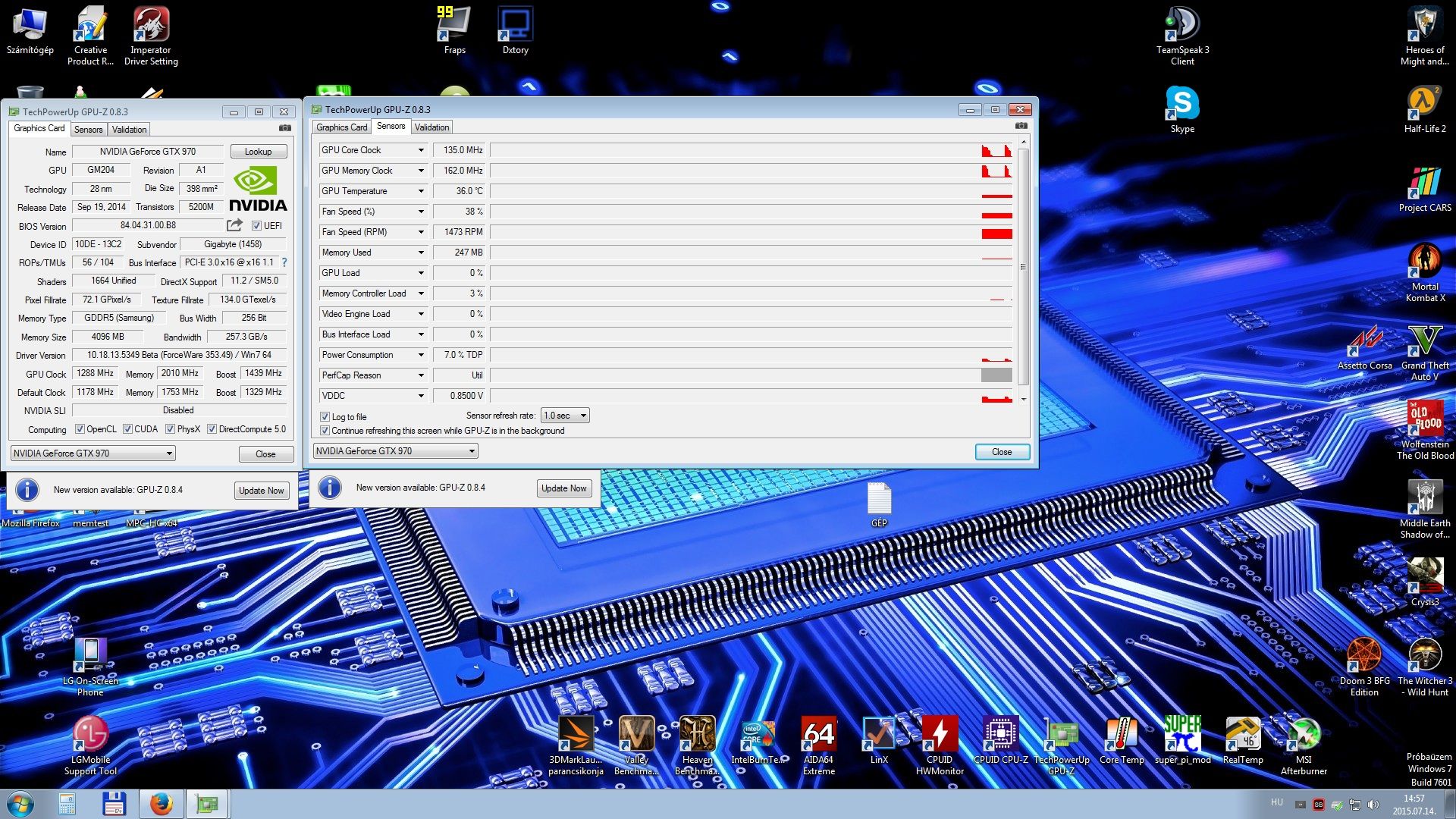The height and width of the screenshot is (819, 1456).
Task: Open Dxtory desktop icon
Action: [x=515, y=31]
